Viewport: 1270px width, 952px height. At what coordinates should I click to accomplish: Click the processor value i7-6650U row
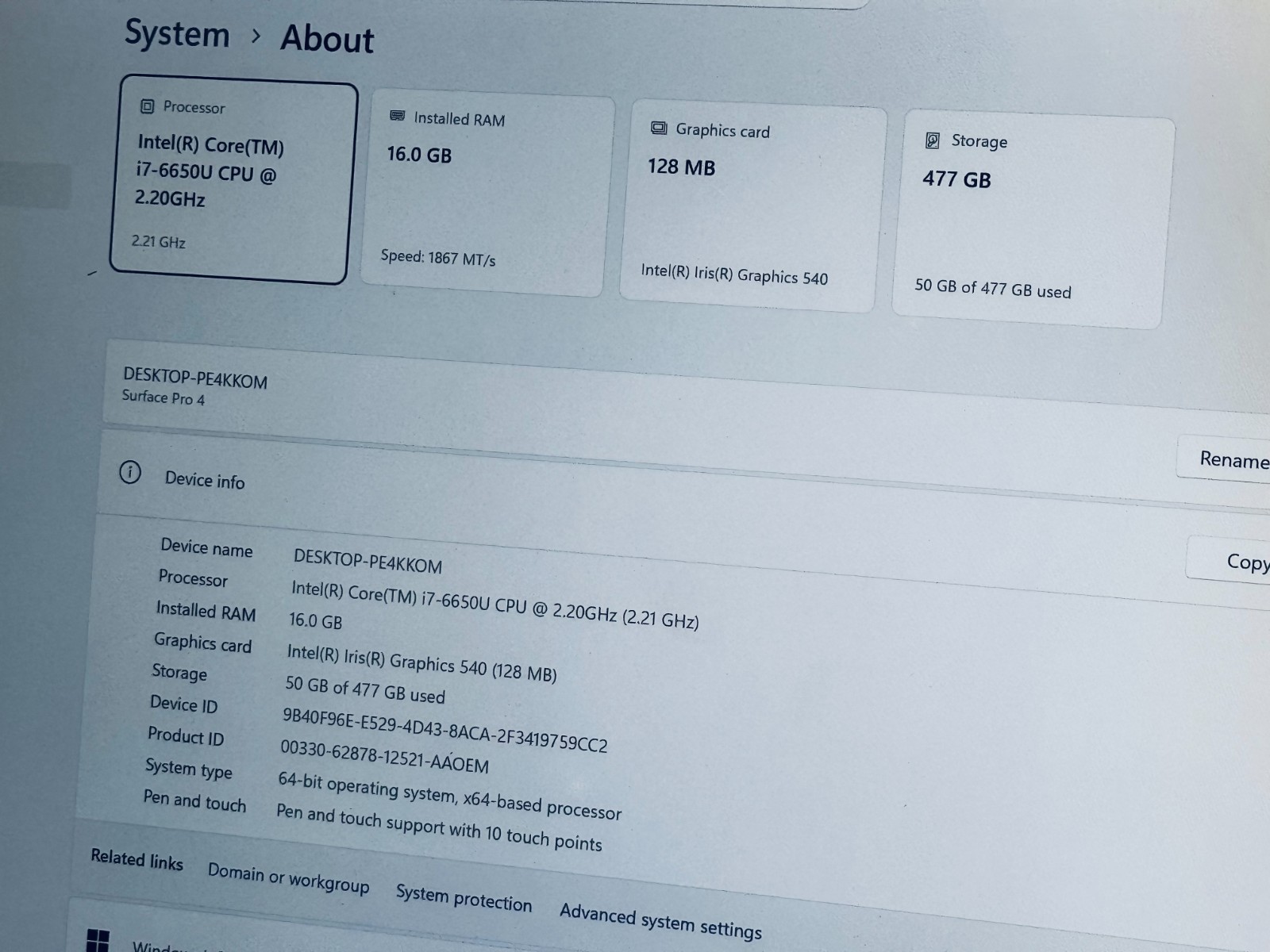click(x=495, y=605)
